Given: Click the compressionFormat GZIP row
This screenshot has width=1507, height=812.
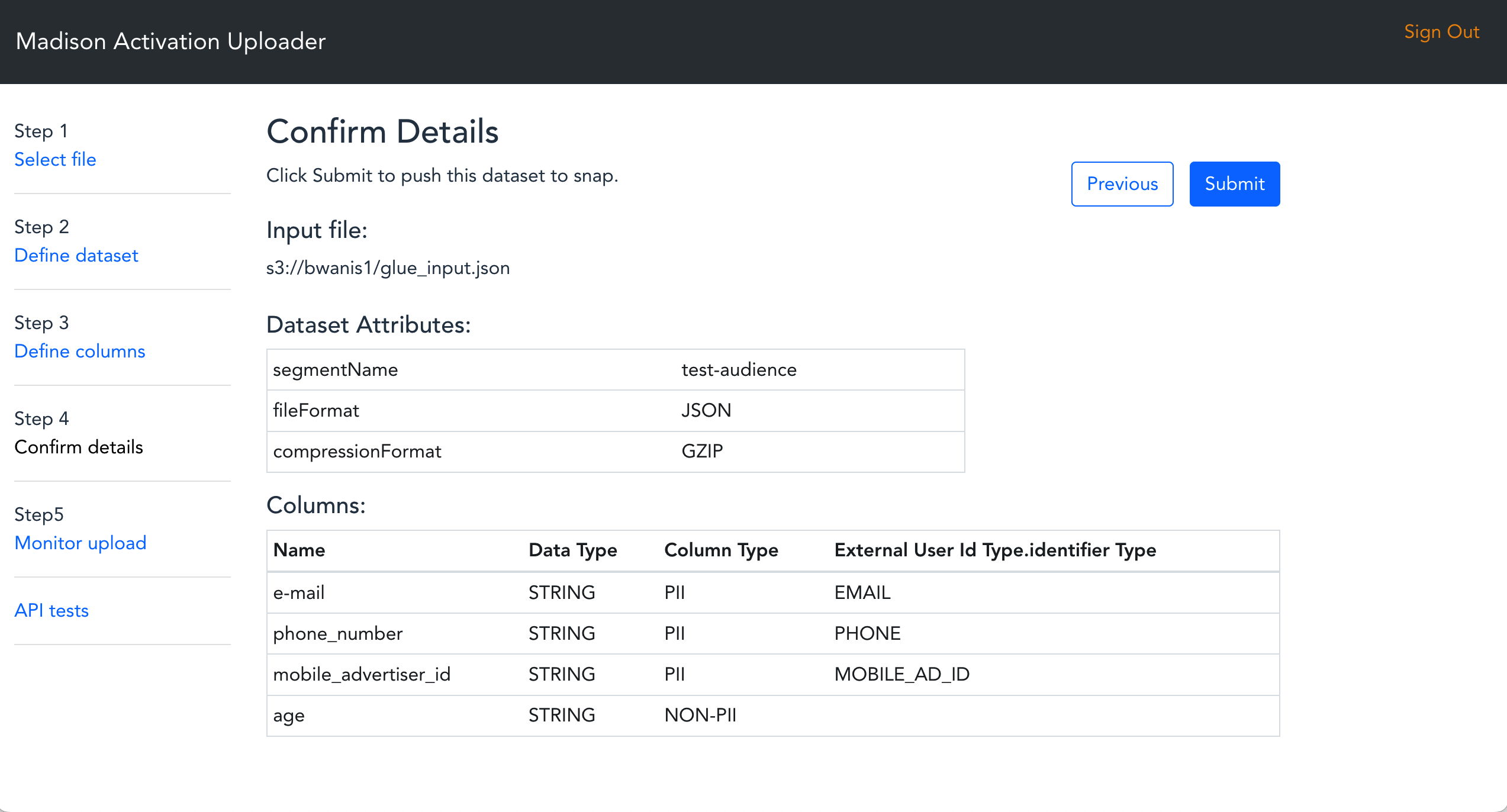Looking at the screenshot, I should pos(616,452).
